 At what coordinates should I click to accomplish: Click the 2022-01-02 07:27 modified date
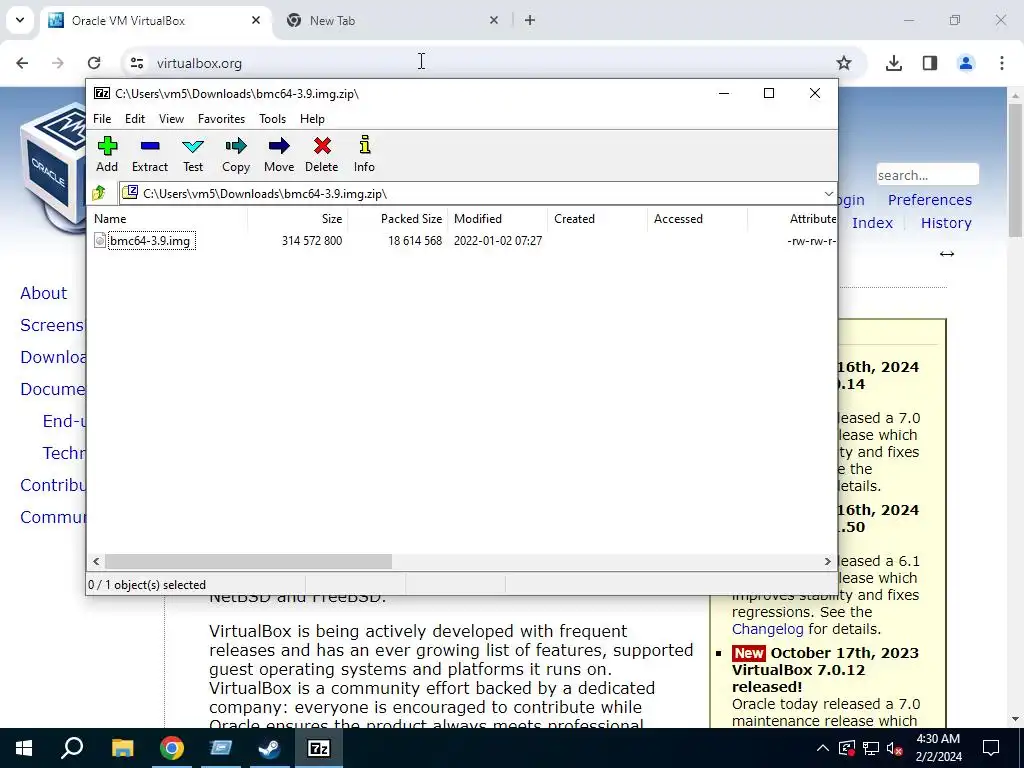(x=498, y=241)
